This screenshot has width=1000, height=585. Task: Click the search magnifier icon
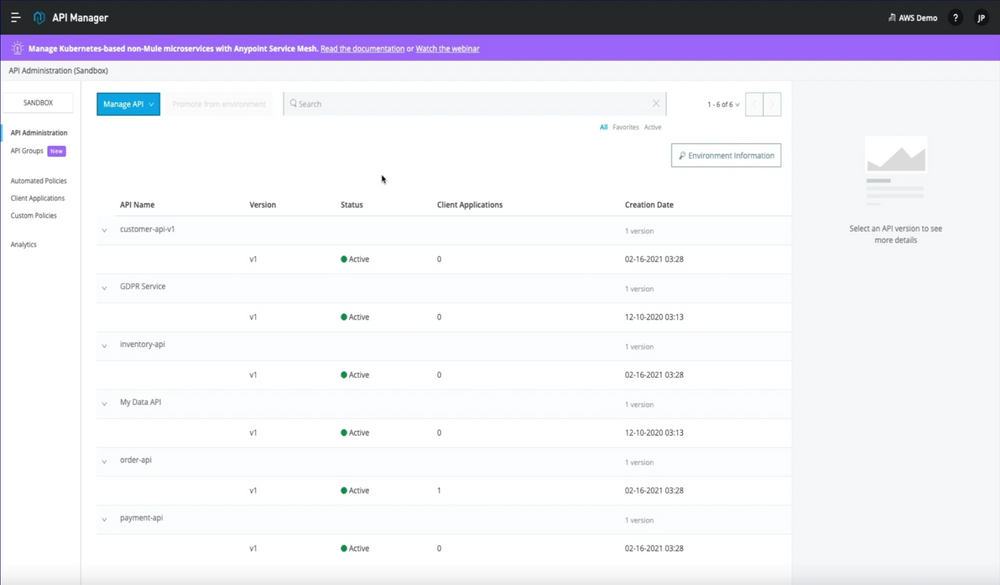tap(294, 103)
